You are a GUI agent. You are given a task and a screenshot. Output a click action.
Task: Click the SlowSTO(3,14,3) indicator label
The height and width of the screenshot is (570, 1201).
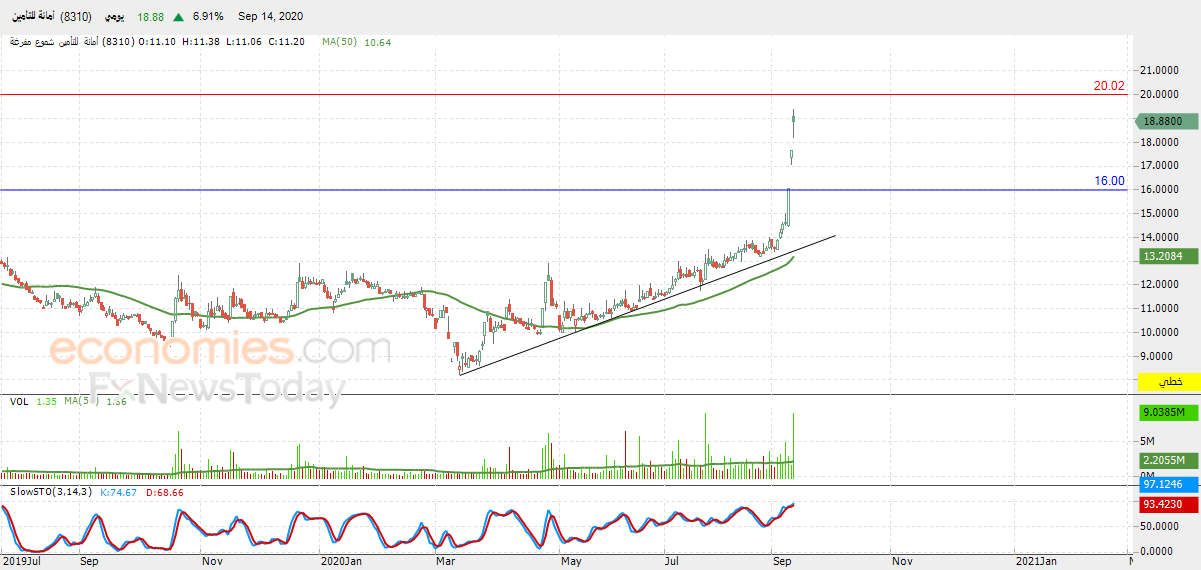pyautogui.click(x=49, y=492)
